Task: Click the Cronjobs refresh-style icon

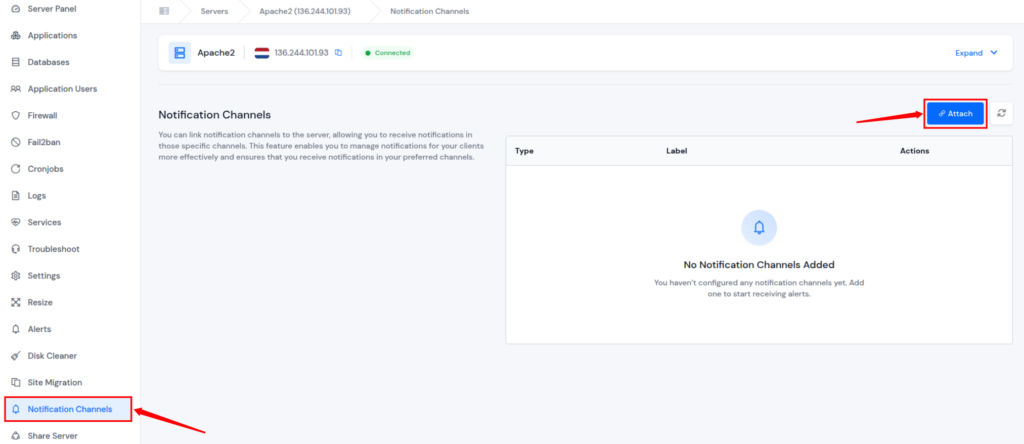Action: pyautogui.click(x=16, y=168)
